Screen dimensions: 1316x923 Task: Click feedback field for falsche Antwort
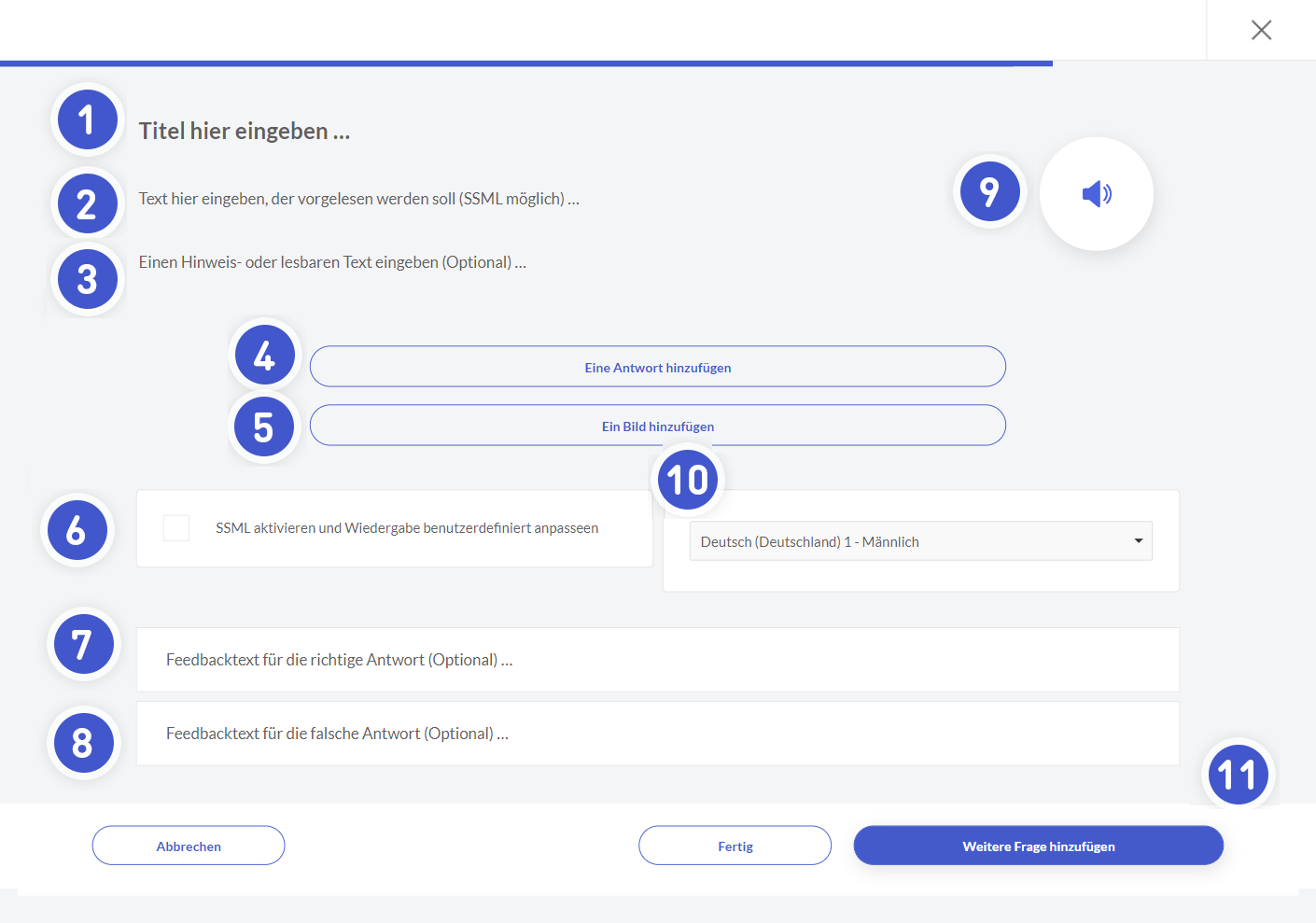pyautogui.click(x=657, y=734)
